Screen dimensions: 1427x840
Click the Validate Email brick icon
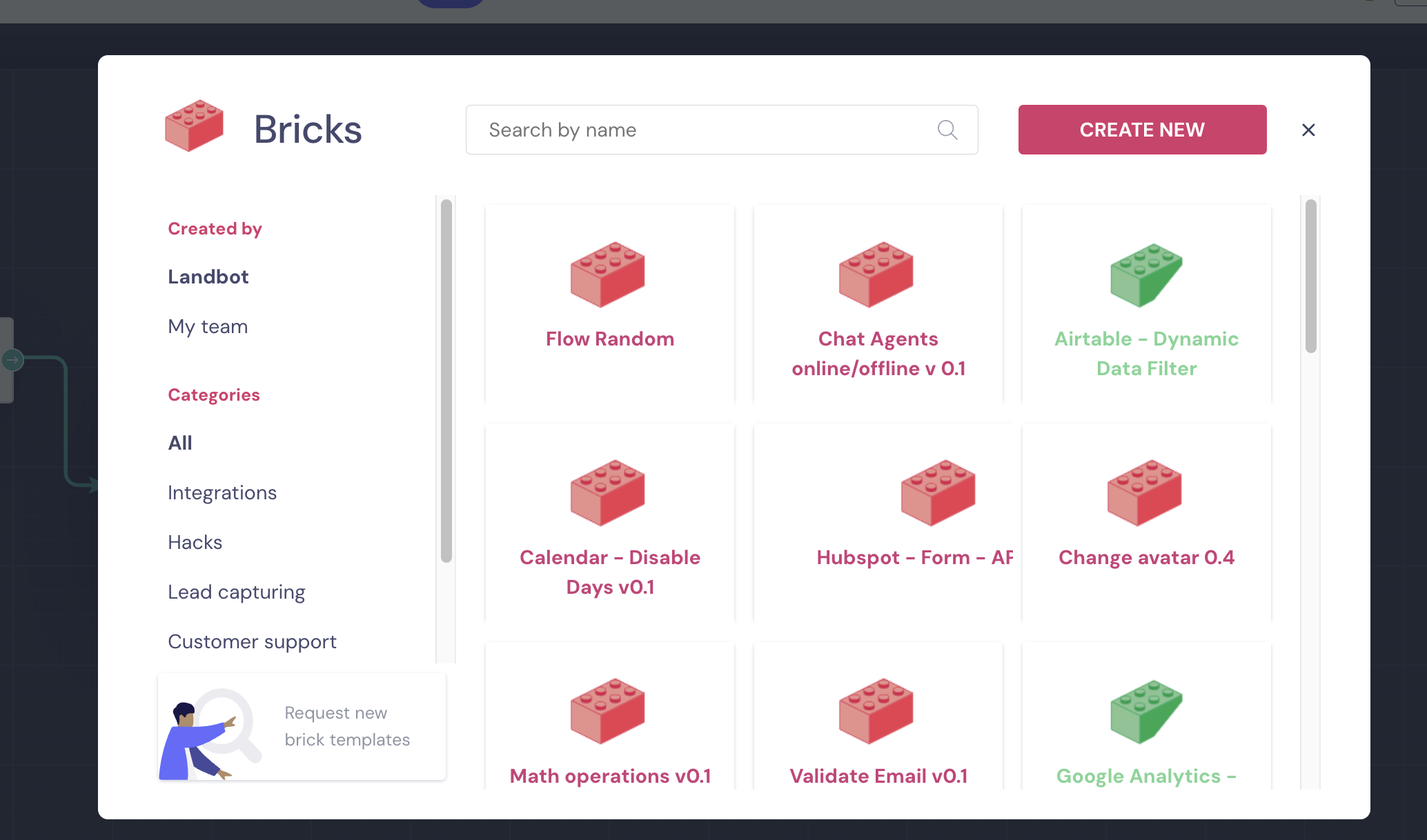876,711
